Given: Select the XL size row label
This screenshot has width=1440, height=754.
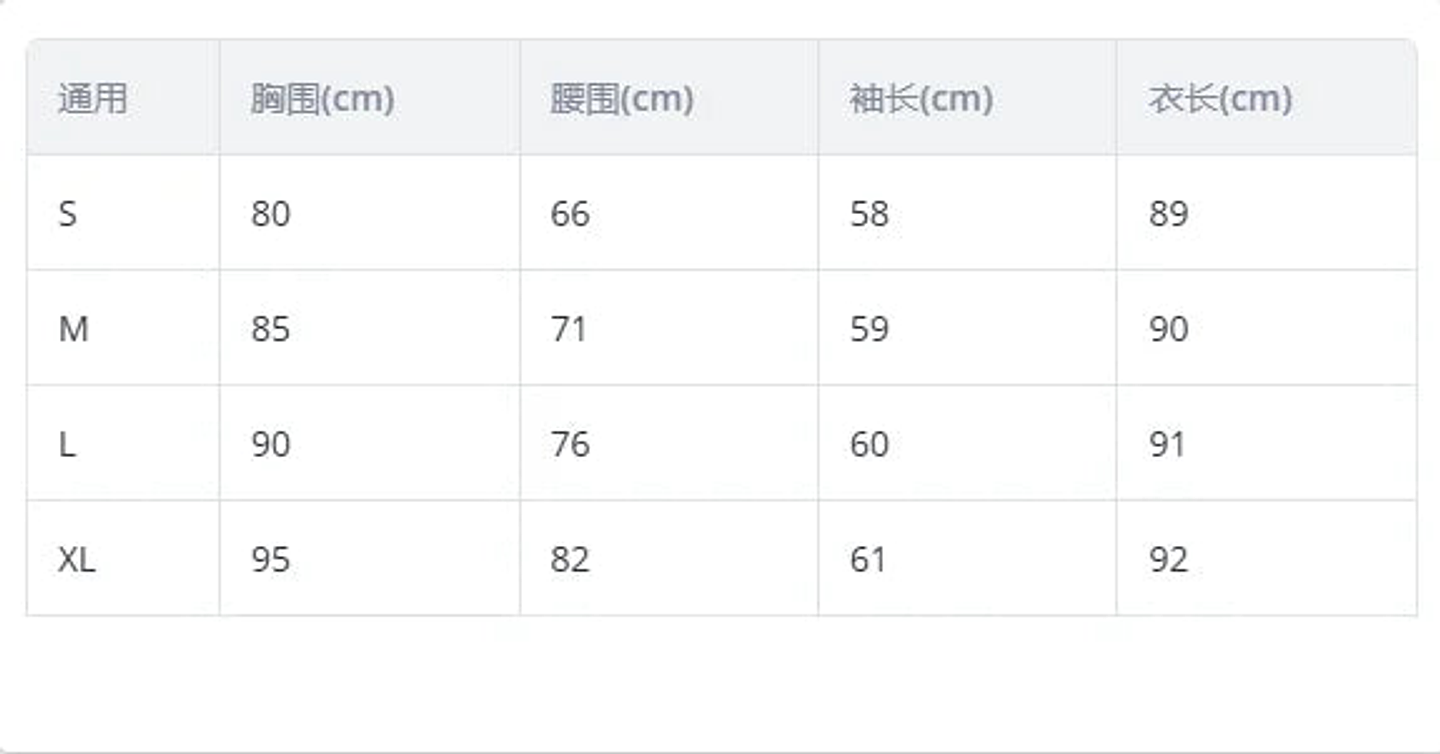Looking at the screenshot, I should tap(77, 559).
